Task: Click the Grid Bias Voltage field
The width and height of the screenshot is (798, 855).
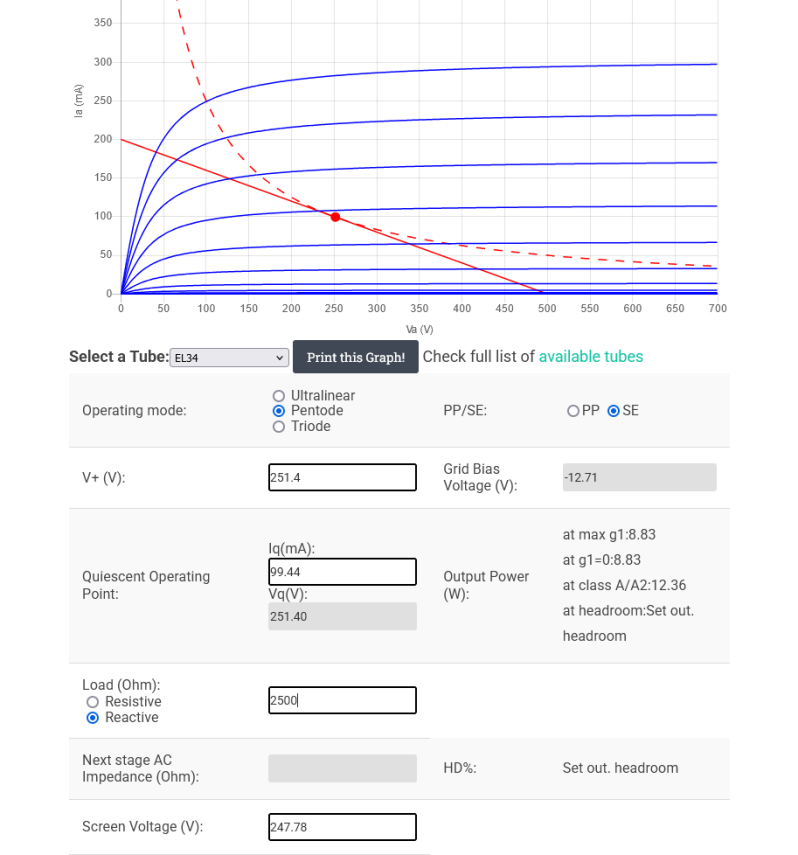Action: point(639,478)
